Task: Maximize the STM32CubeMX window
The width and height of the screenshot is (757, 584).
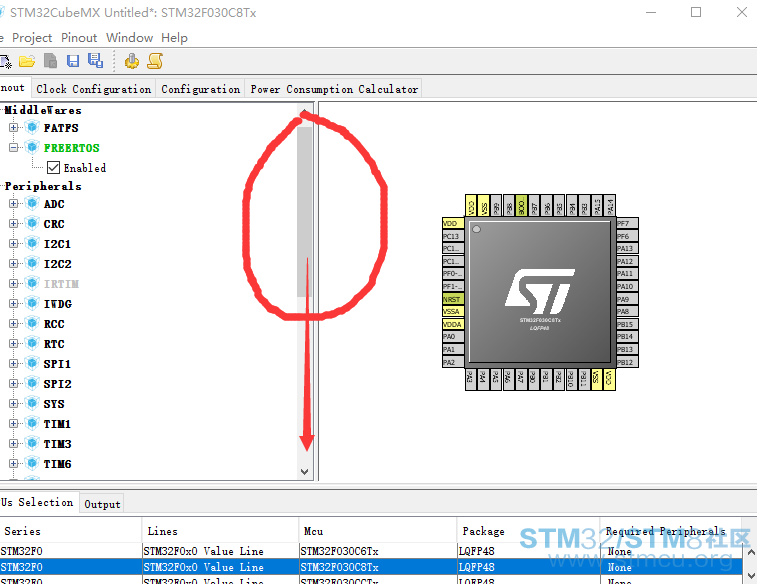Action: point(696,12)
